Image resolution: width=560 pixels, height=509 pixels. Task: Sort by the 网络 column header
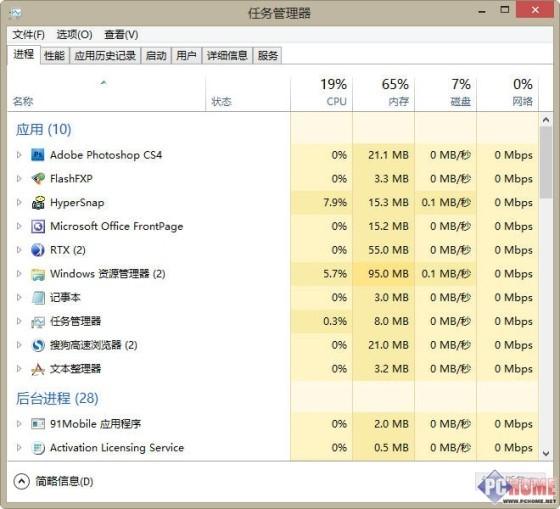pyautogui.click(x=508, y=93)
